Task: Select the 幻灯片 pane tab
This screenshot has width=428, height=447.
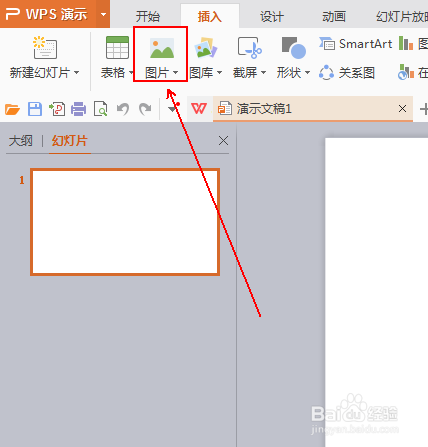Action: pyautogui.click(x=69, y=141)
